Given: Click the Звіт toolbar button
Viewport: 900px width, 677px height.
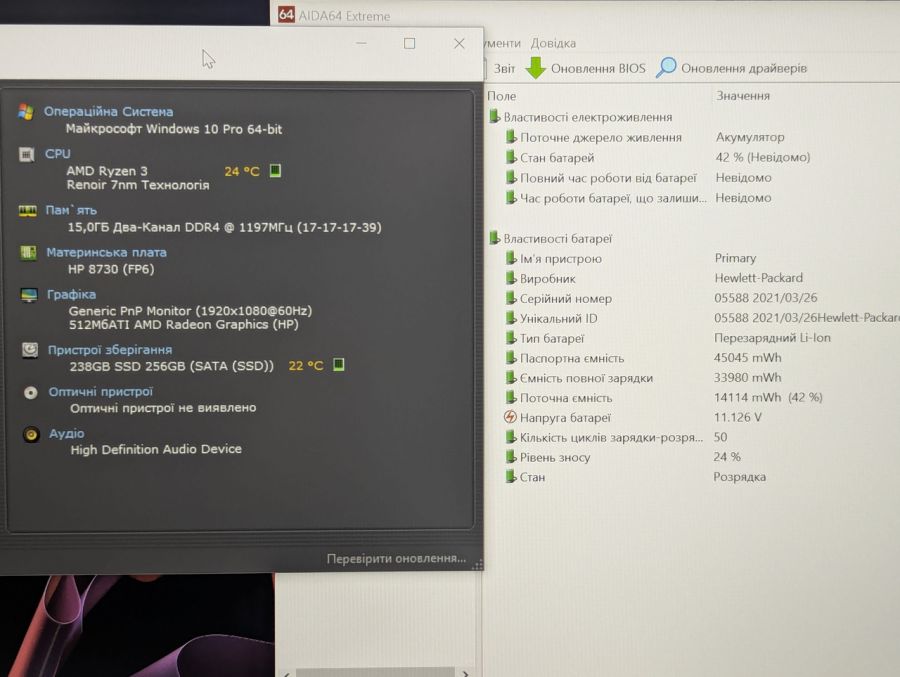Looking at the screenshot, I should (x=505, y=68).
